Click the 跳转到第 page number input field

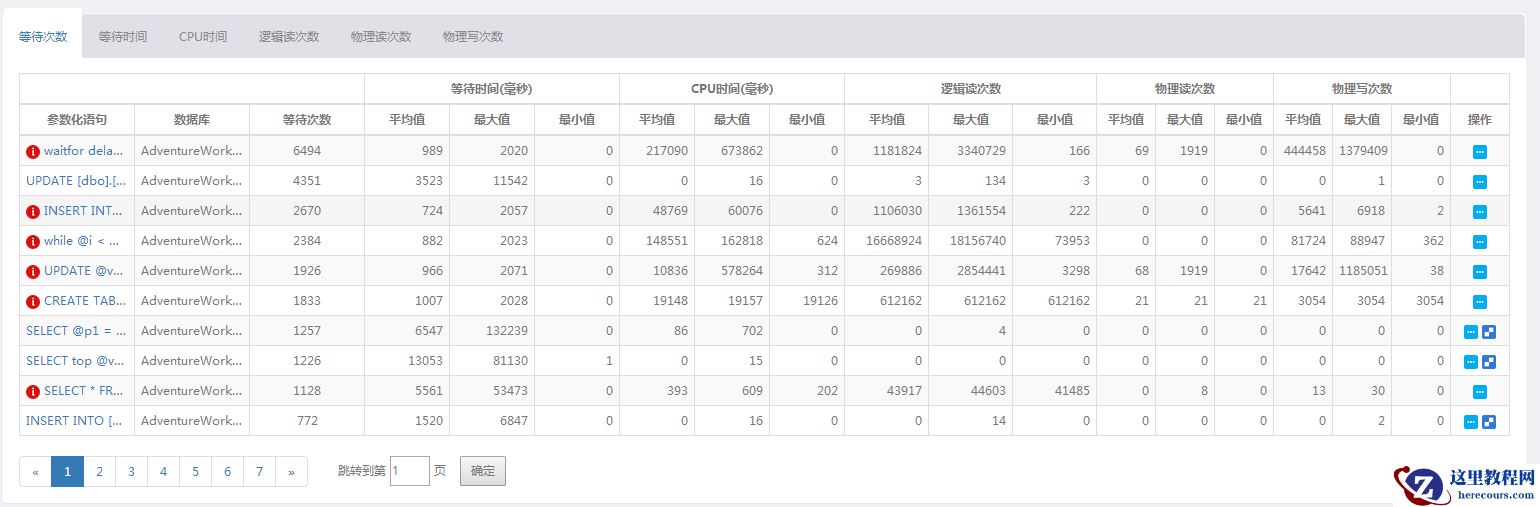pos(409,471)
